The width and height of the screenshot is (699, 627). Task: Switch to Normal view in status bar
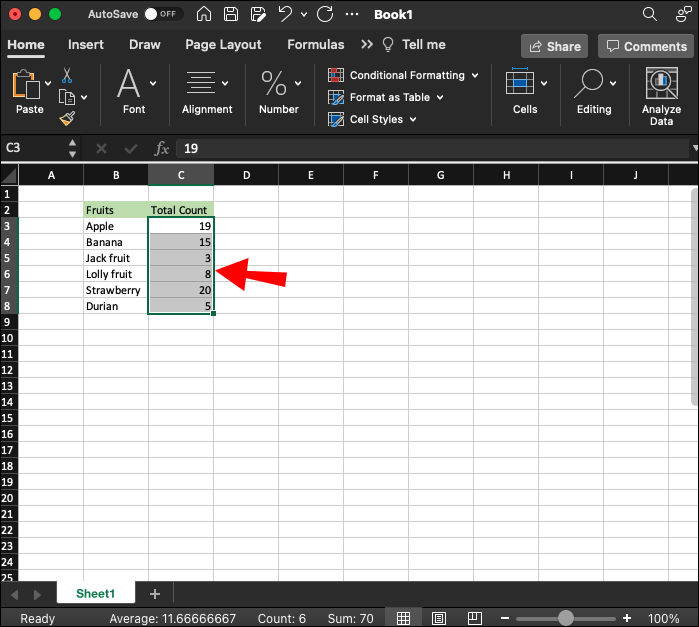pyautogui.click(x=402, y=618)
